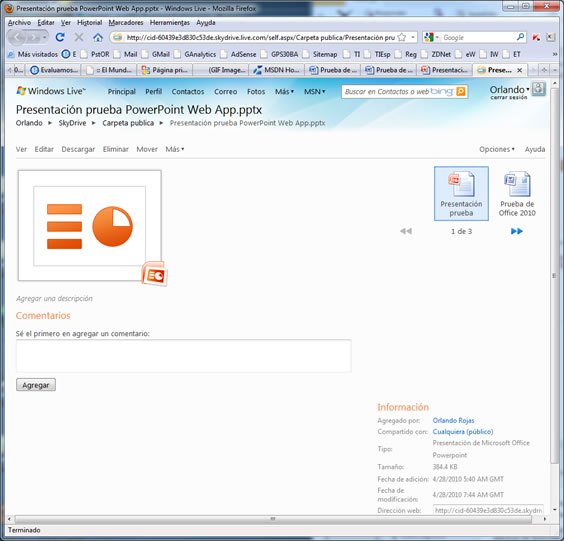Click the Cualquiera (público) sharing link
The image size is (564, 541).
point(463,431)
